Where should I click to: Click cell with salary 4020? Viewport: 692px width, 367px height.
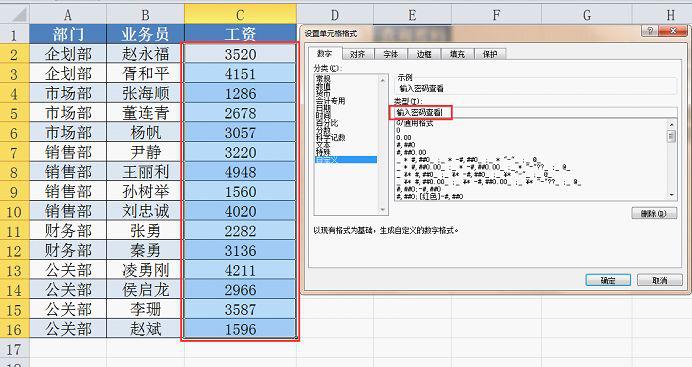tap(240, 211)
